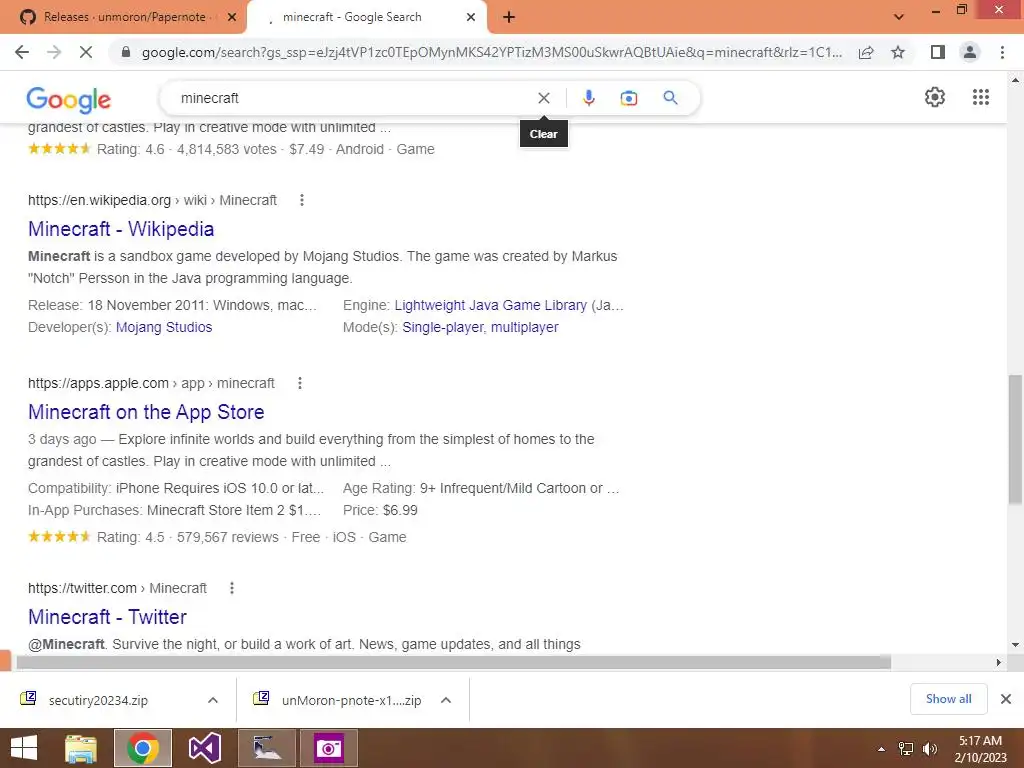Click the scroll-down arrow of vertical scrollbar

[1015, 645]
